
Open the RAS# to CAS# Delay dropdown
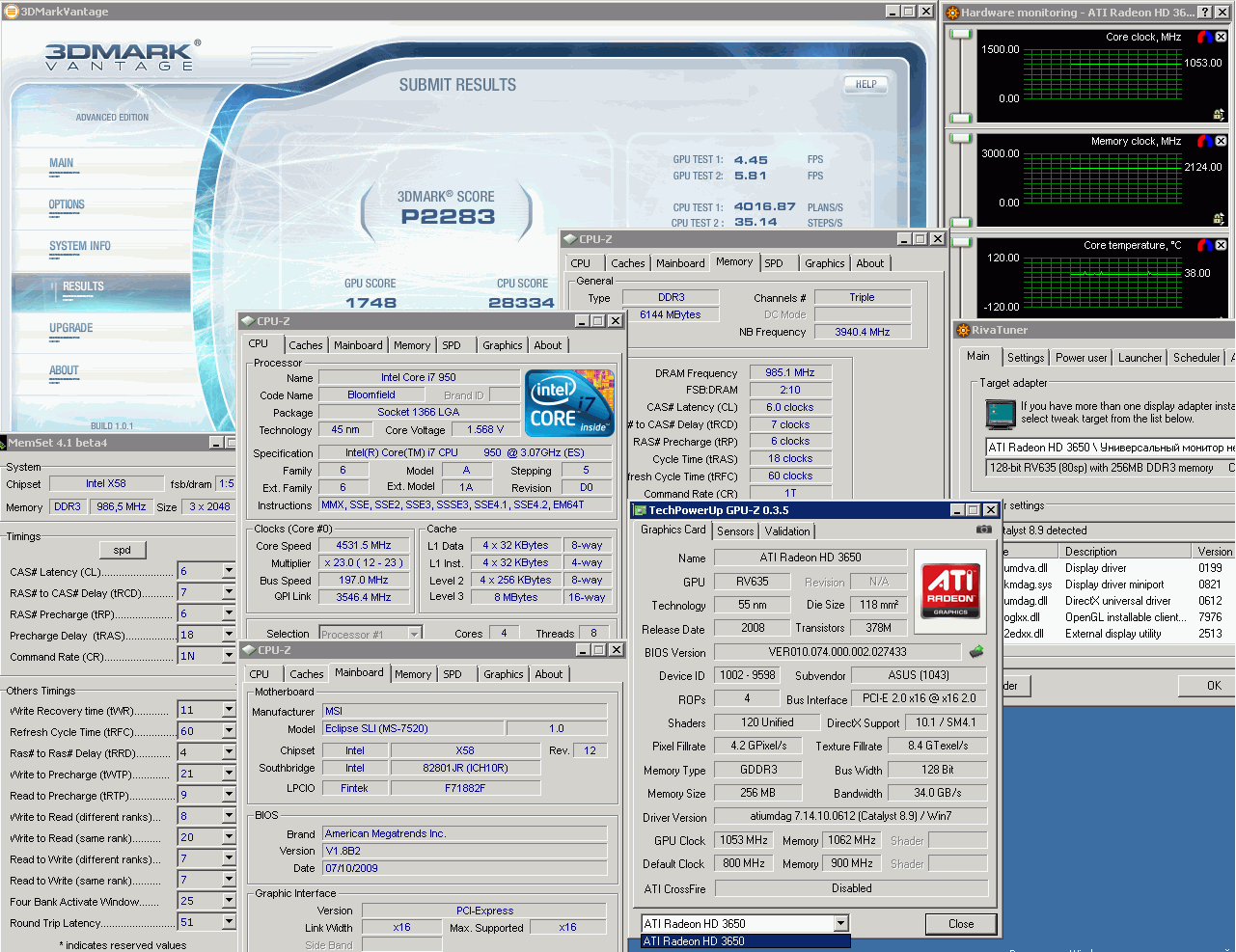point(229,592)
